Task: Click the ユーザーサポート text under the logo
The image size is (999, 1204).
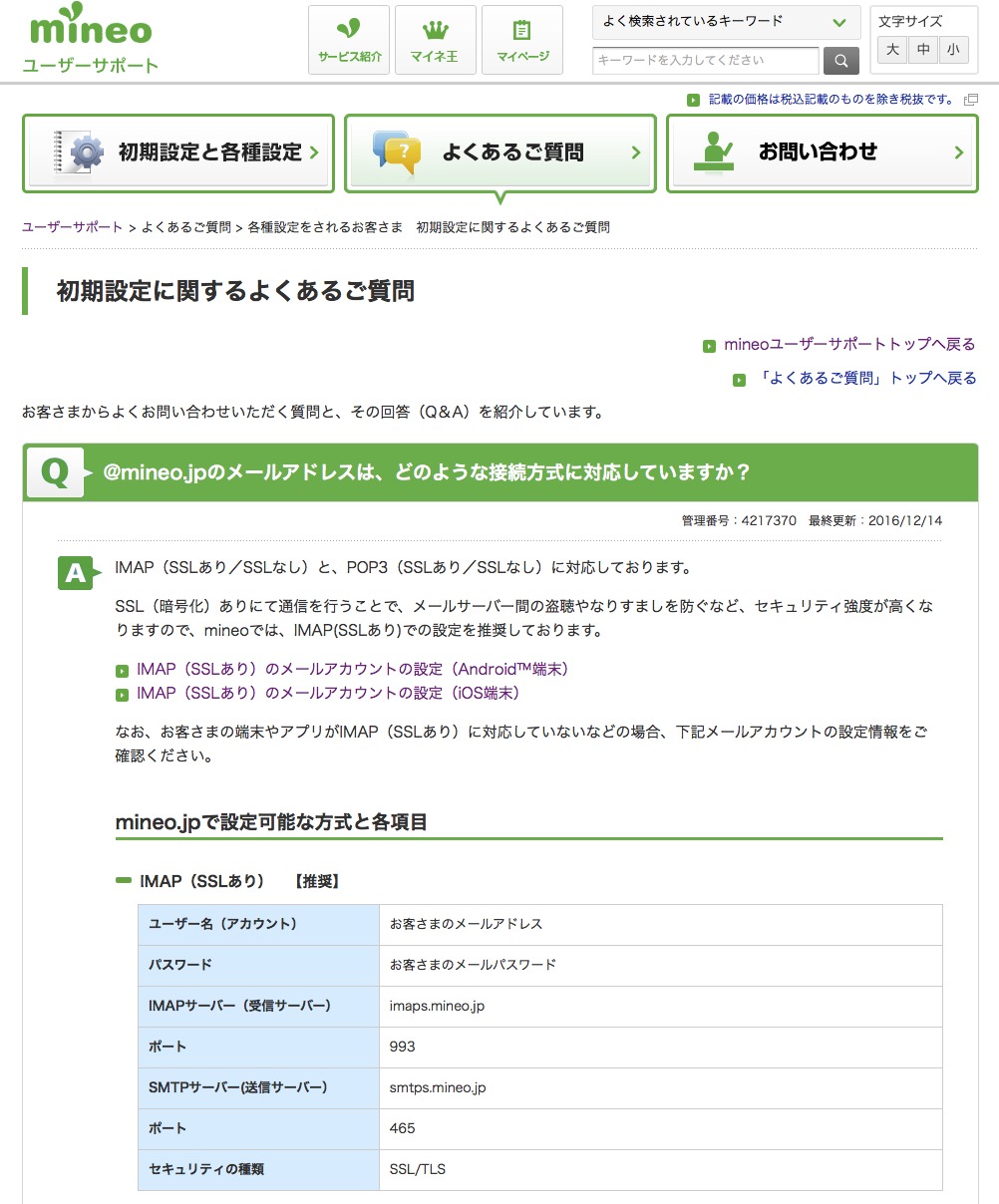Action: point(91,67)
